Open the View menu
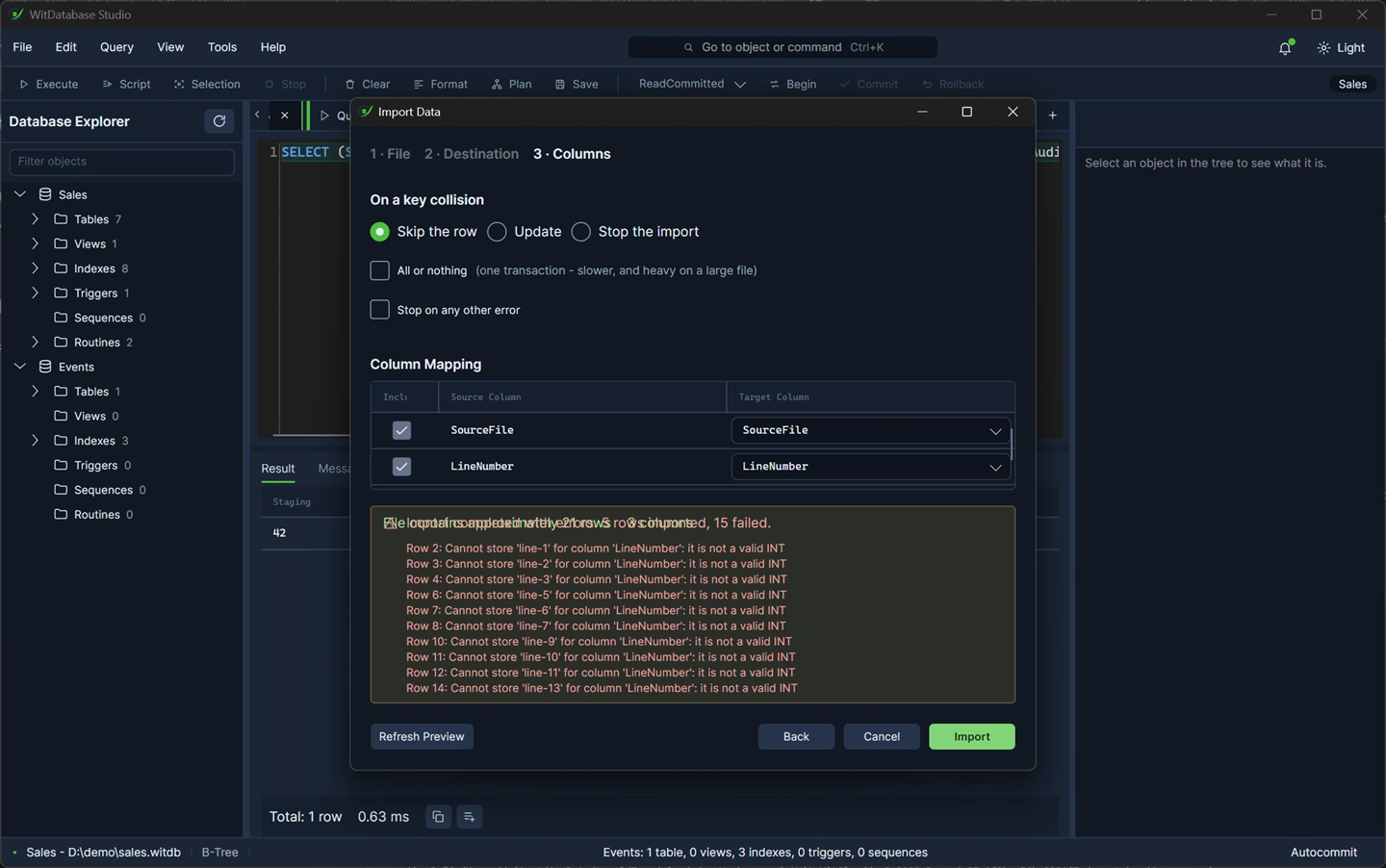The height and width of the screenshot is (868, 1386). (x=170, y=47)
